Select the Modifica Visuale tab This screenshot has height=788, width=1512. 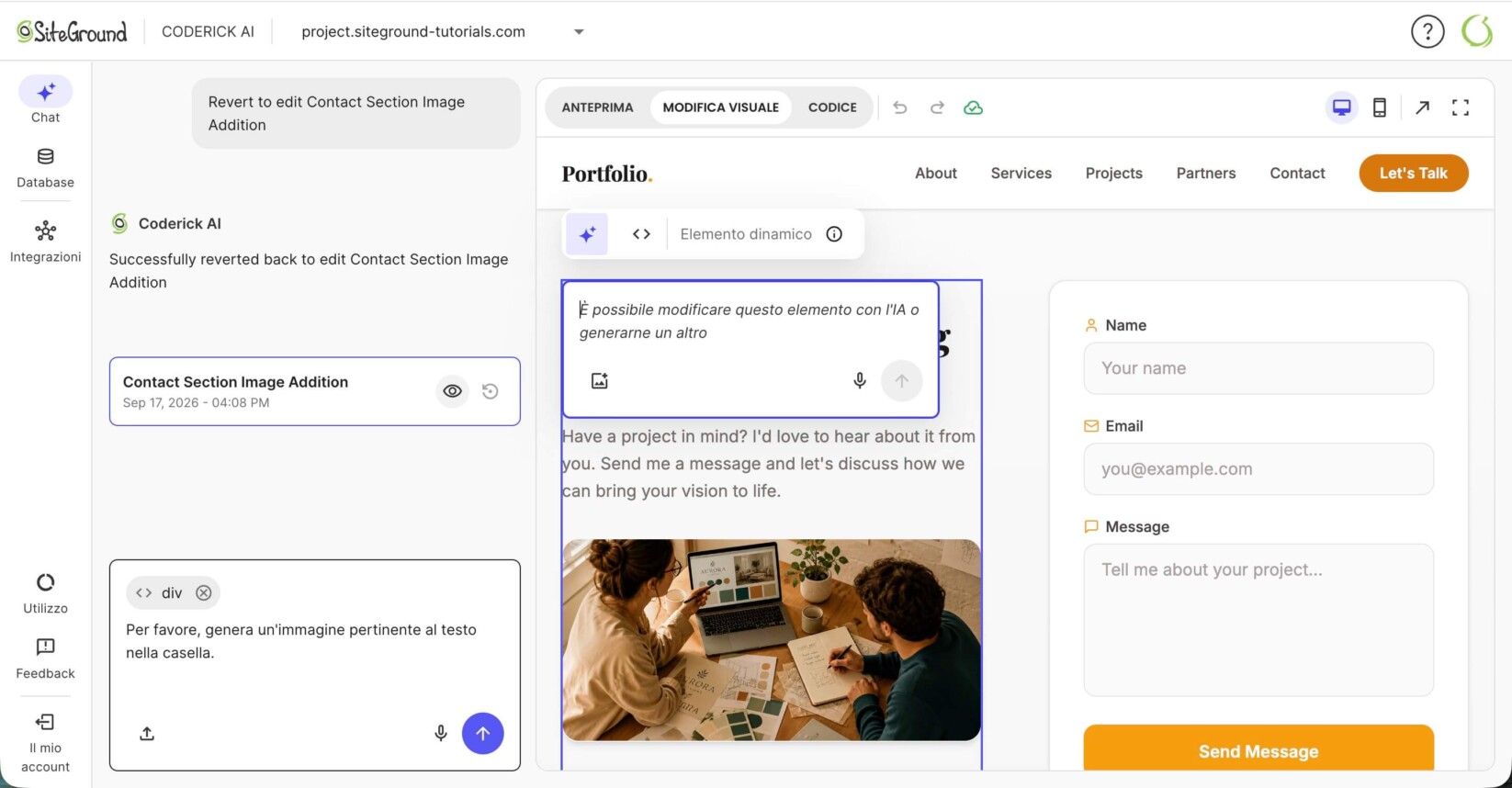click(721, 107)
